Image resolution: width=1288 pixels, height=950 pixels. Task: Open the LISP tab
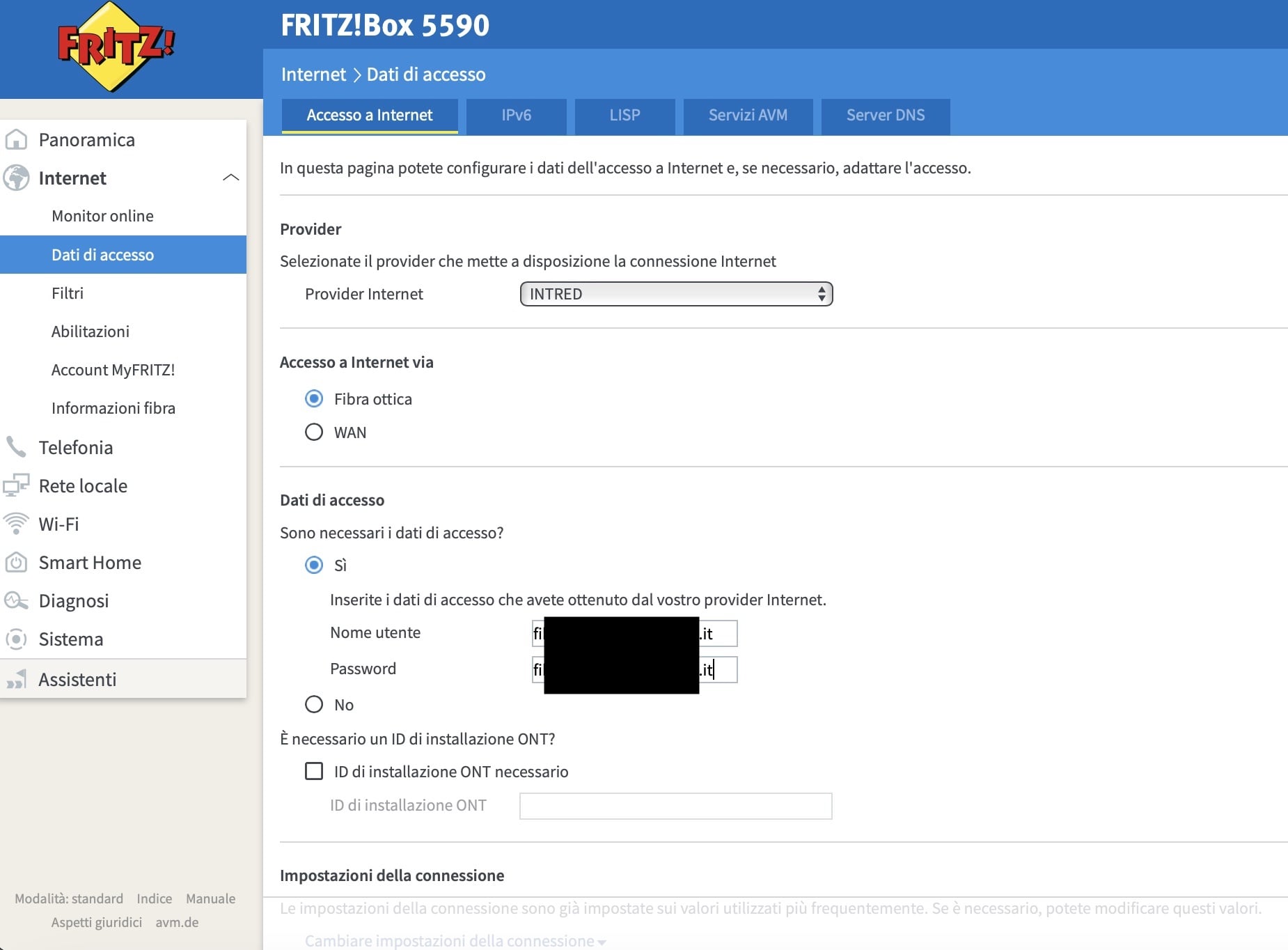[625, 116]
